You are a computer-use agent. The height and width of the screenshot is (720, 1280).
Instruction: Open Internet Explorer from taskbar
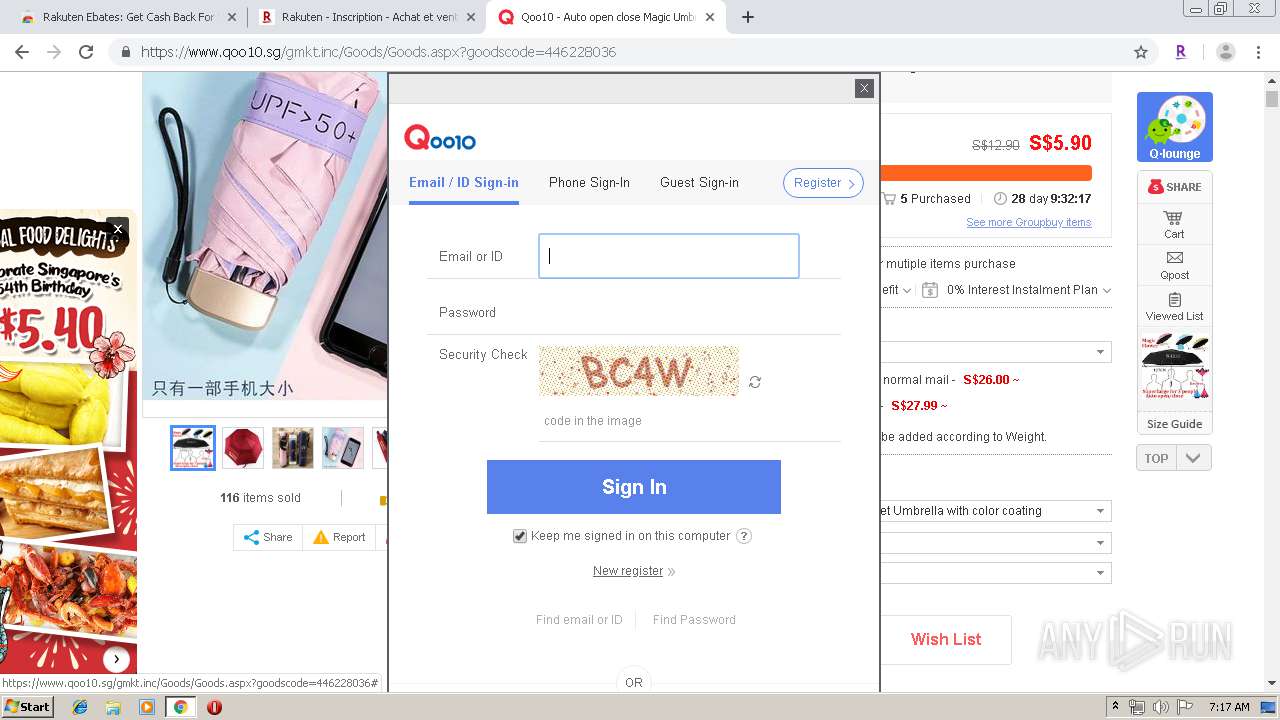pos(80,707)
